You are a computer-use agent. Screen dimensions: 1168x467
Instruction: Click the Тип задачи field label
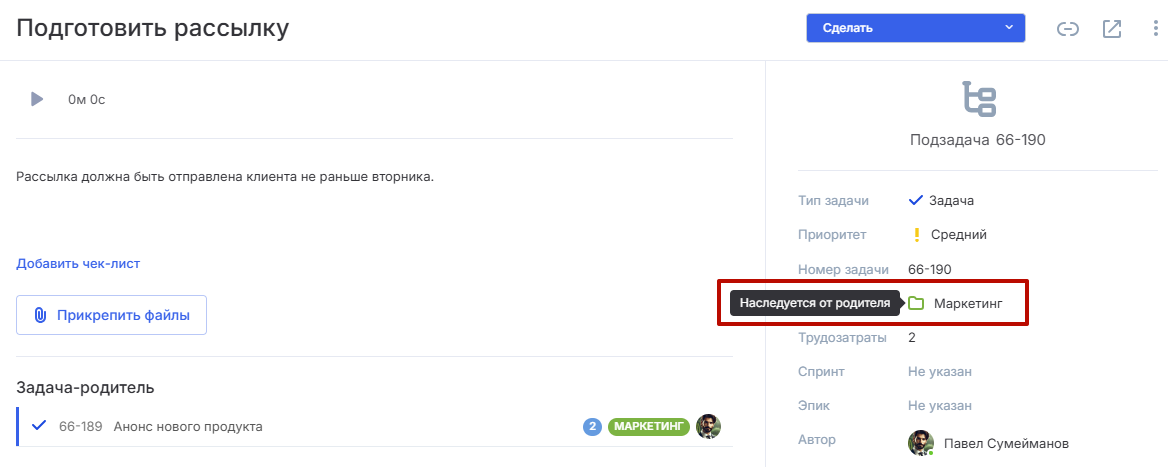(833, 200)
